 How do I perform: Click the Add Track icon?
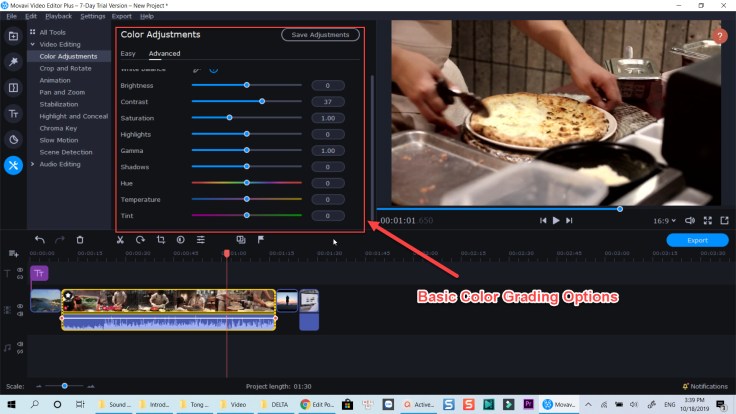click(x=13, y=253)
